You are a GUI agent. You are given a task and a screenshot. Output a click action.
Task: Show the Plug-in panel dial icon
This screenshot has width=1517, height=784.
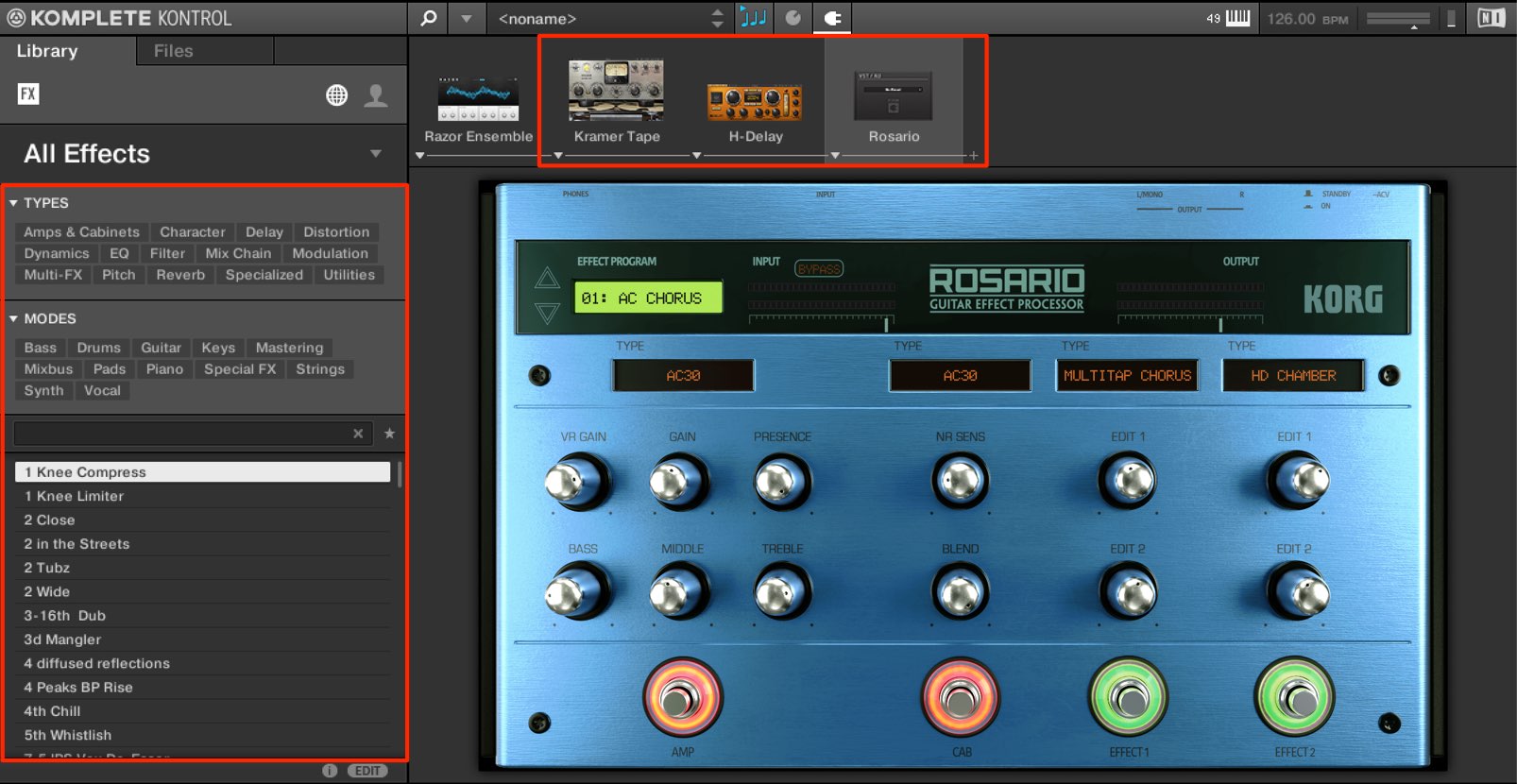pos(793,18)
